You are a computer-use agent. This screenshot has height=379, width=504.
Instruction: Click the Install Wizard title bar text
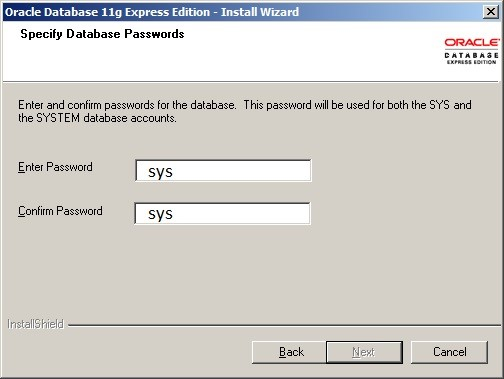click(152, 12)
